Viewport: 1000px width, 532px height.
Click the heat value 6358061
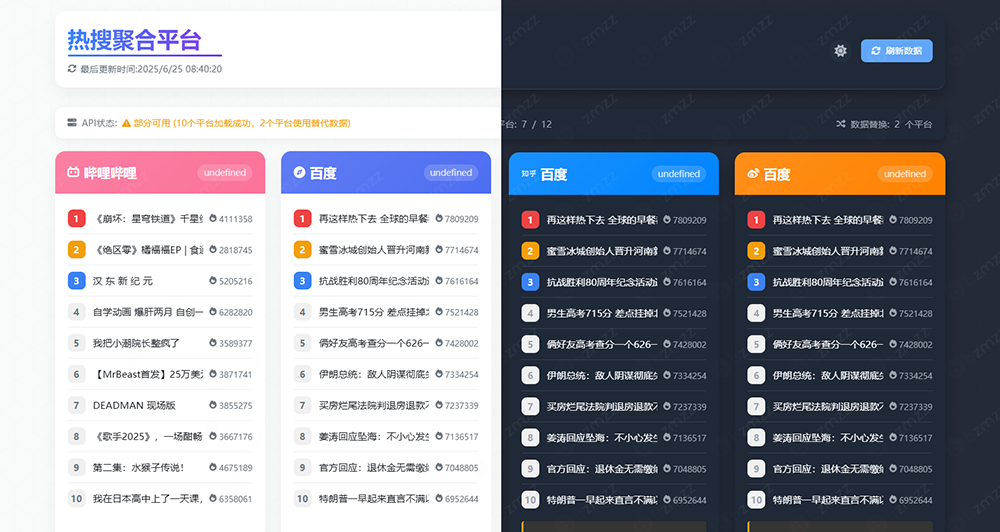coord(235,499)
